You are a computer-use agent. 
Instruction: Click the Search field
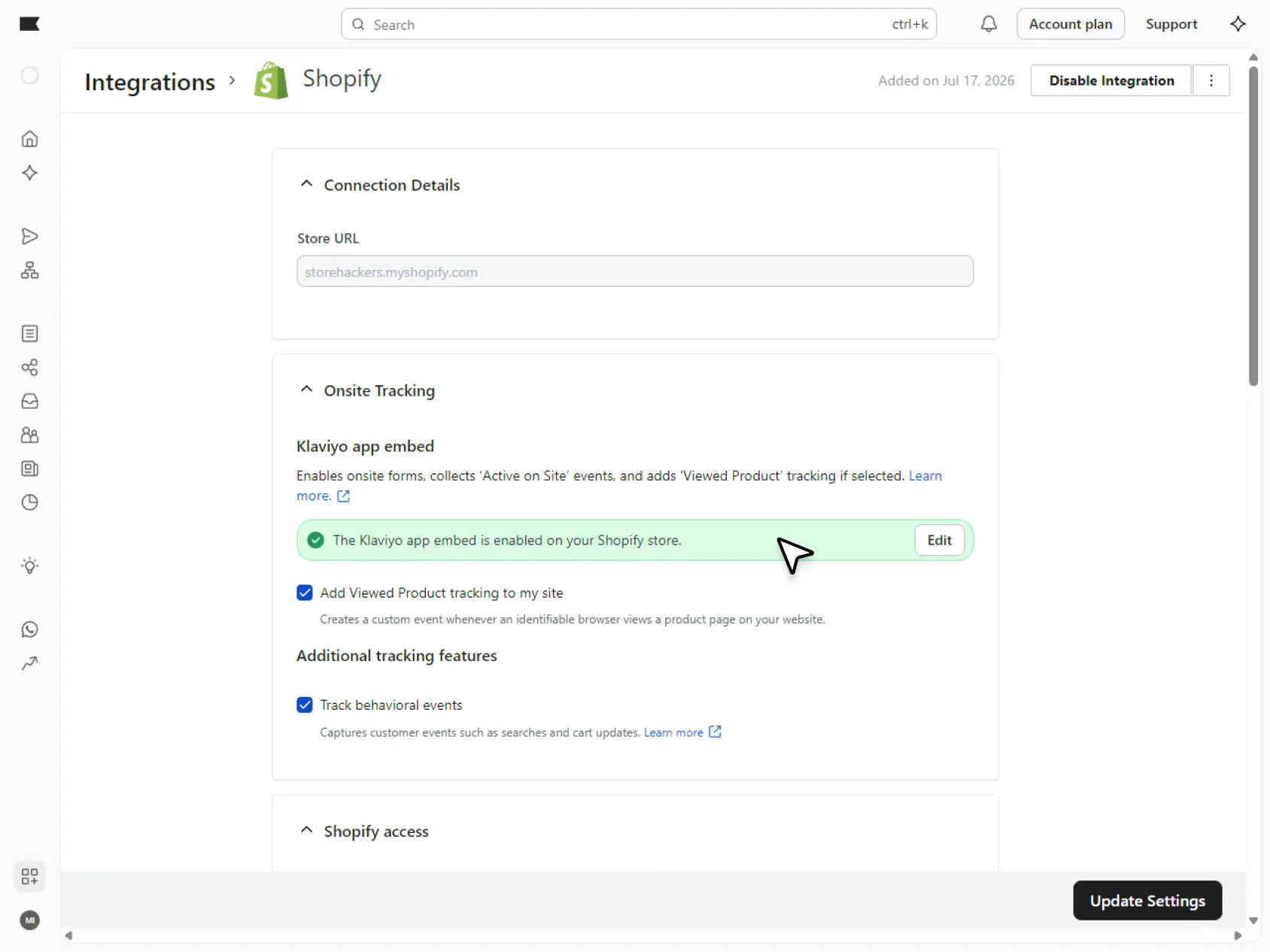tap(639, 24)
